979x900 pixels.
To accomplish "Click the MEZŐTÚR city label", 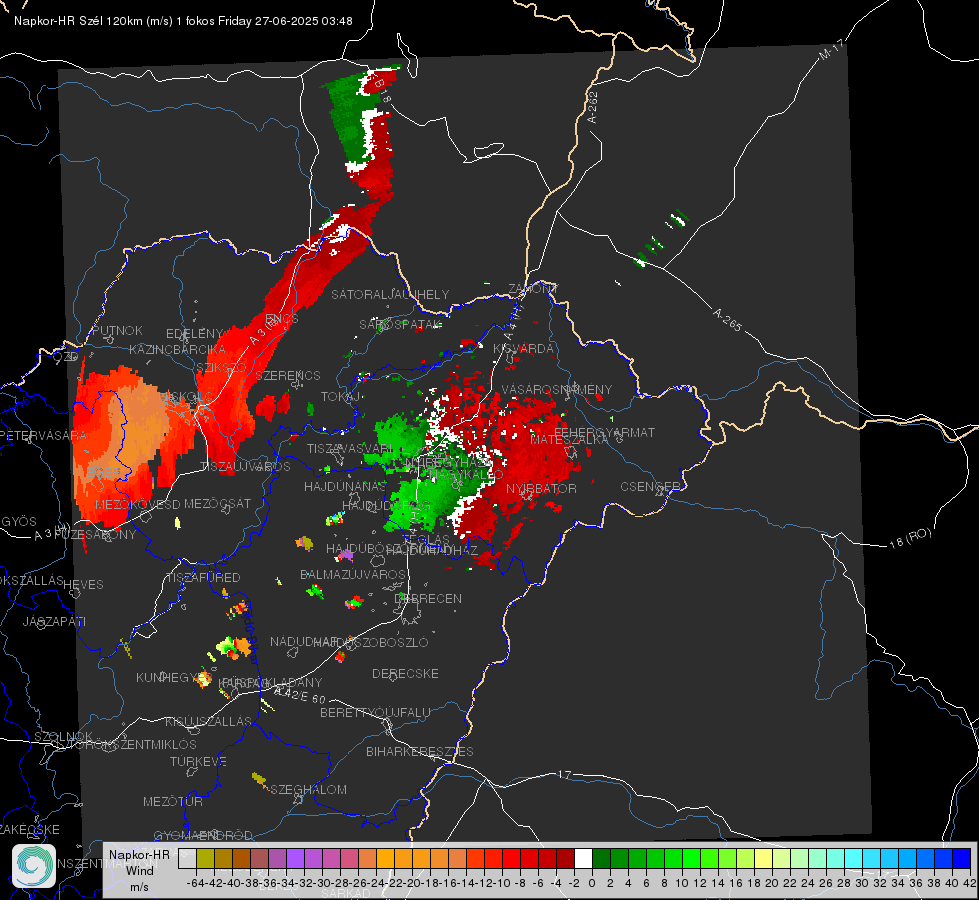I will [x=173, y=801].
